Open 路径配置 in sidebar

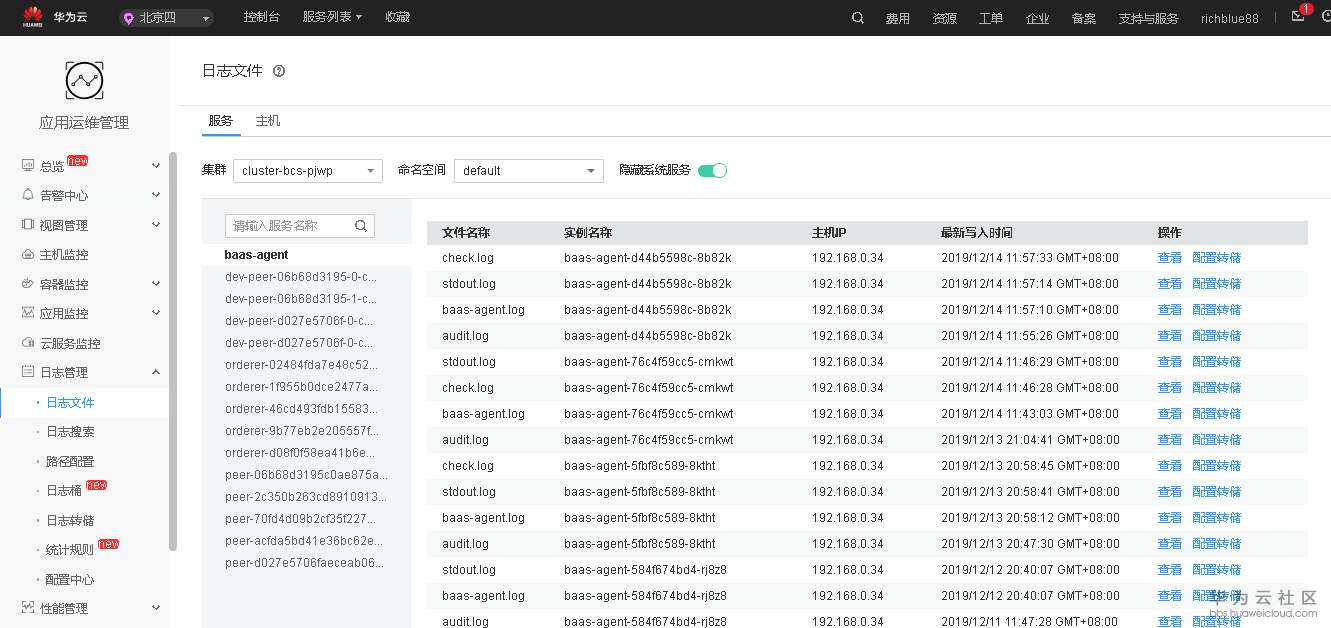(70, 461)
